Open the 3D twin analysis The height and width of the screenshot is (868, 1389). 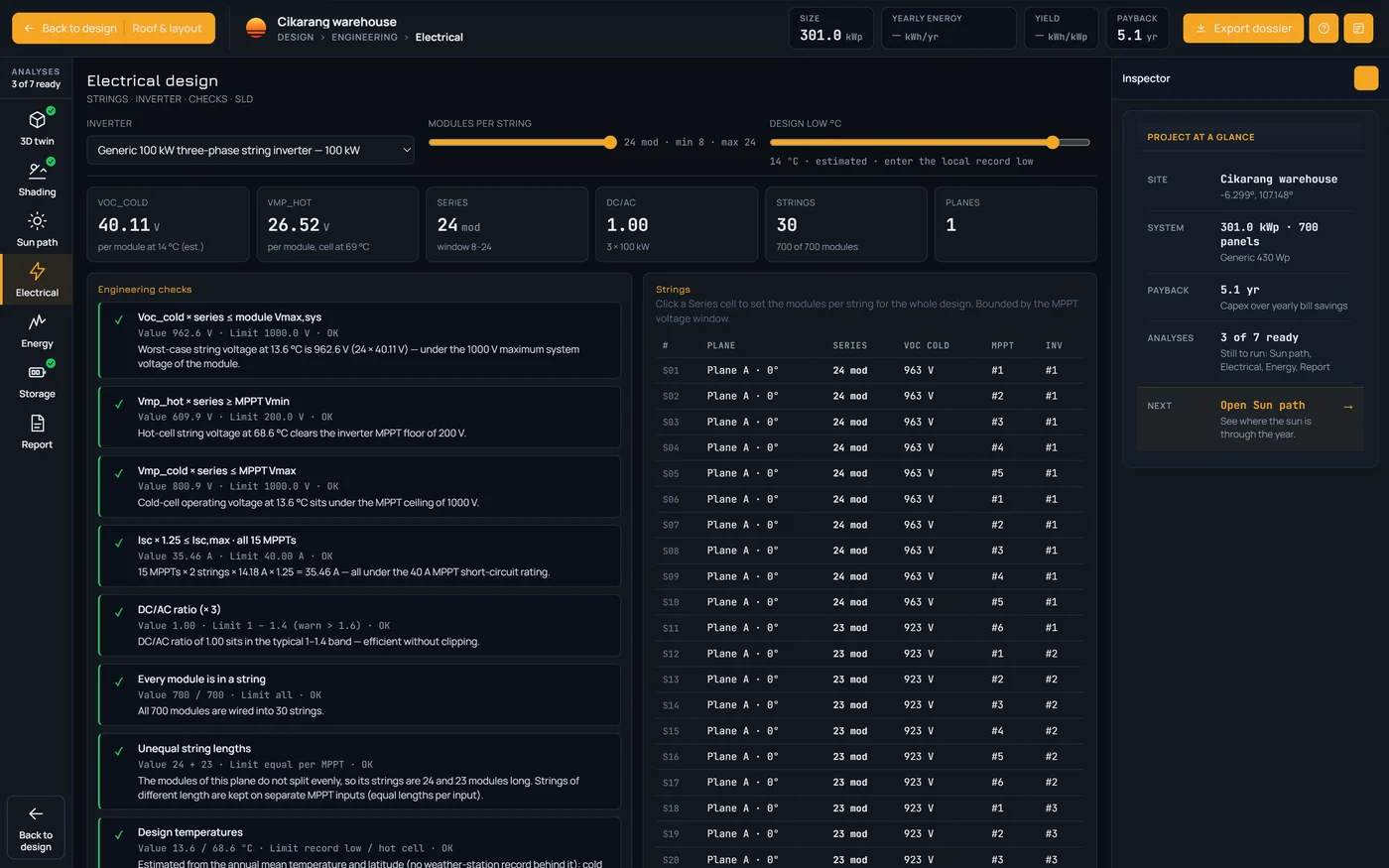[37, 126]
